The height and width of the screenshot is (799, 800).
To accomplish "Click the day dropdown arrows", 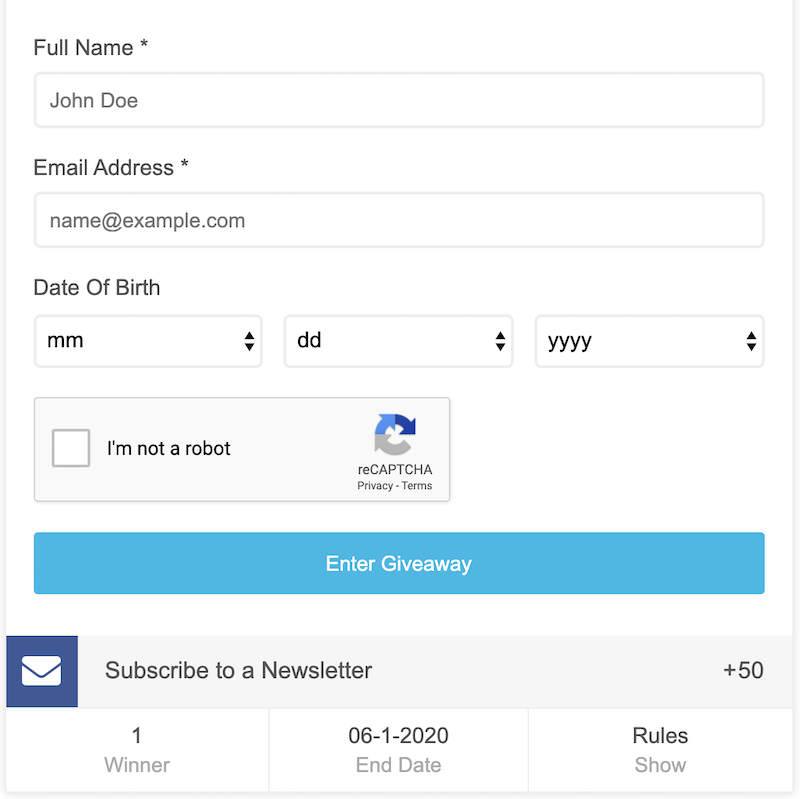I will (500, 342).
